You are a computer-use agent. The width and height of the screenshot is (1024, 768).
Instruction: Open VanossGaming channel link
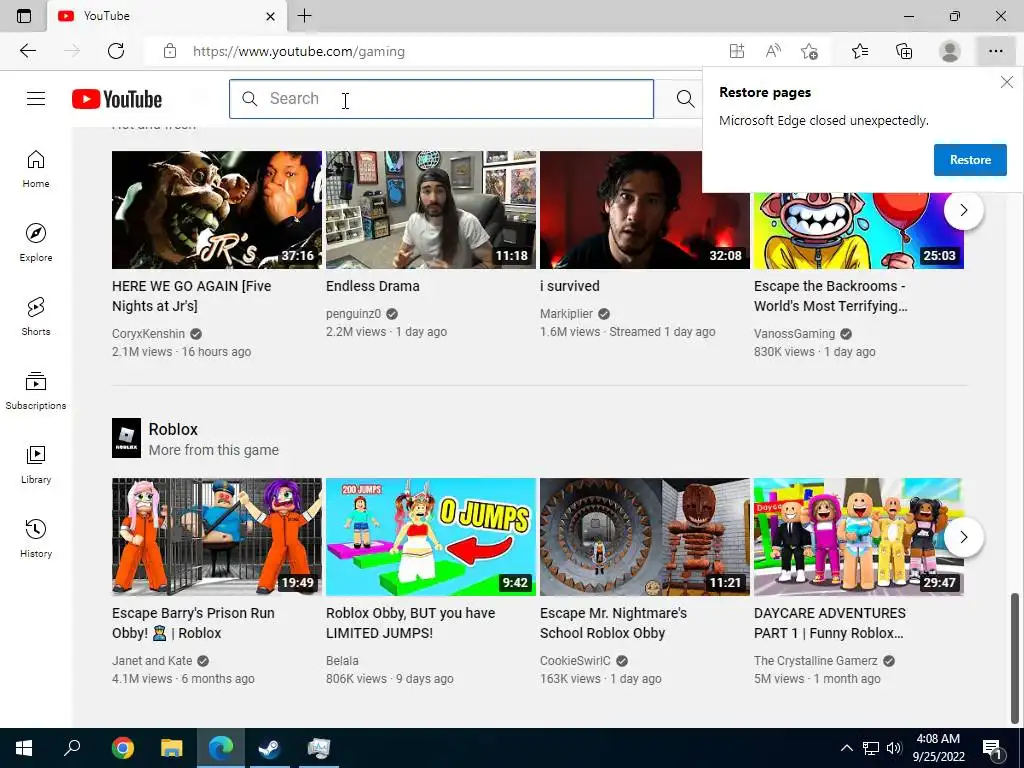coord(794,334)
